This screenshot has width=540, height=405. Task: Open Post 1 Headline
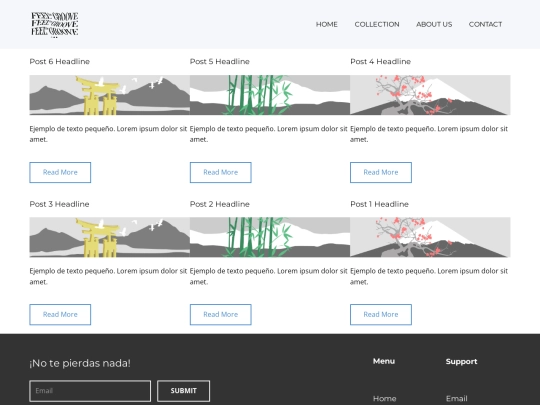coord(380,204)
